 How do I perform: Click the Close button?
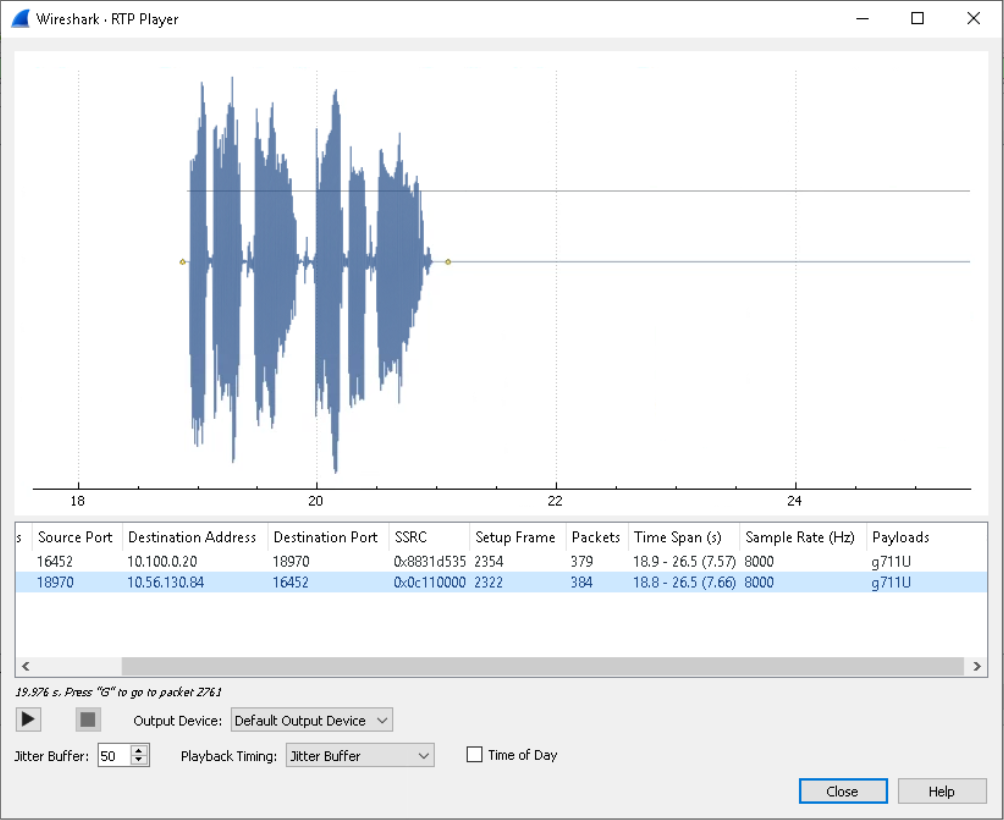843,791
